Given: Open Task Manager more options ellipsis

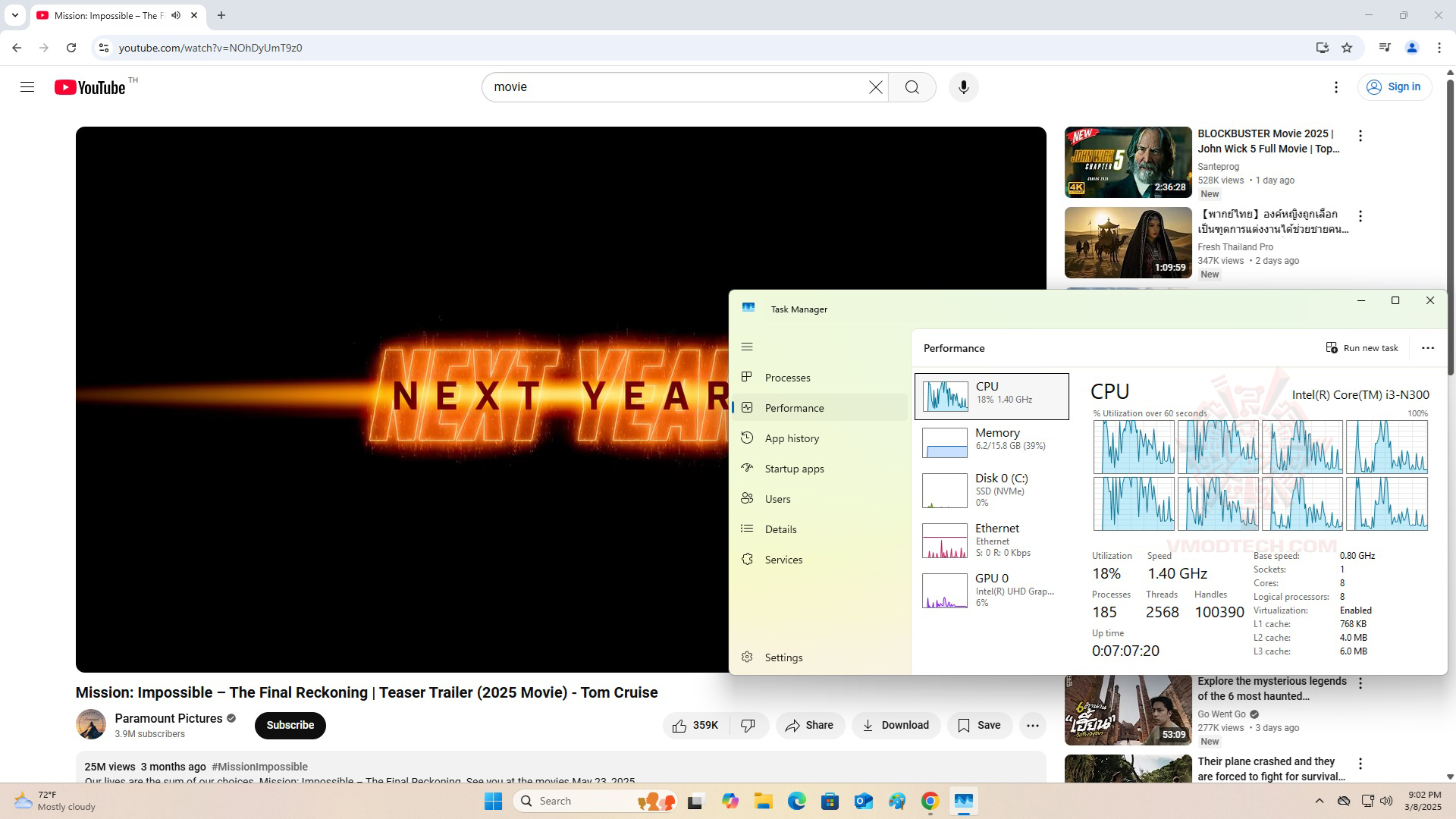Looking at the screenshot, I should [1428, 348].
